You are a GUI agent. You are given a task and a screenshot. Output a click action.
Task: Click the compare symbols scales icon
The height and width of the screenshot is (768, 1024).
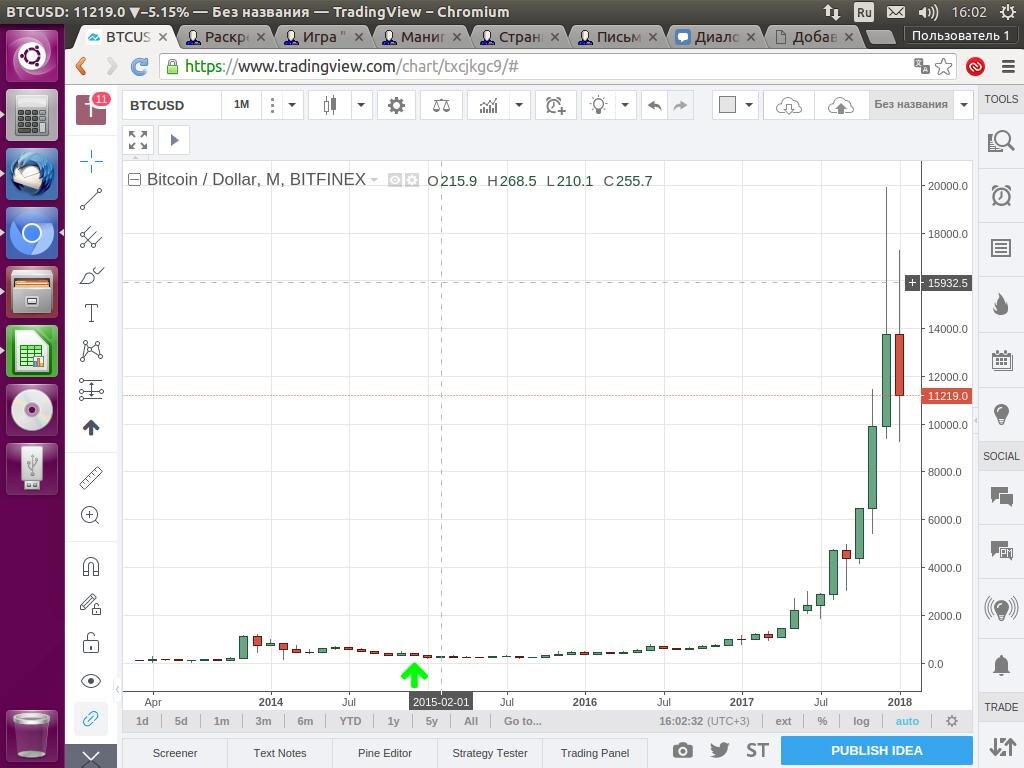pos(441,105)
